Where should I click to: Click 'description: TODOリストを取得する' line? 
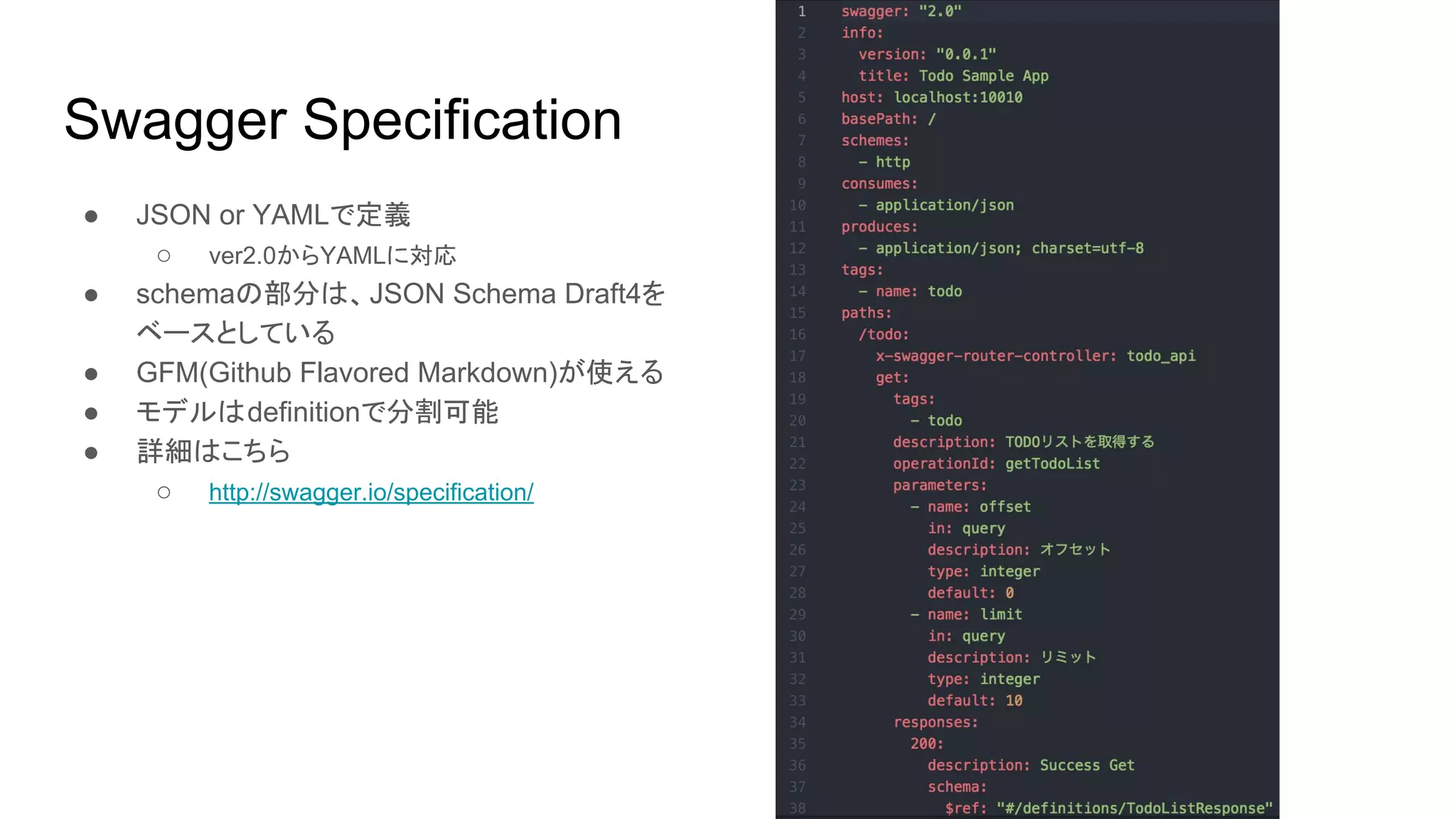[x=1024, y=442]
